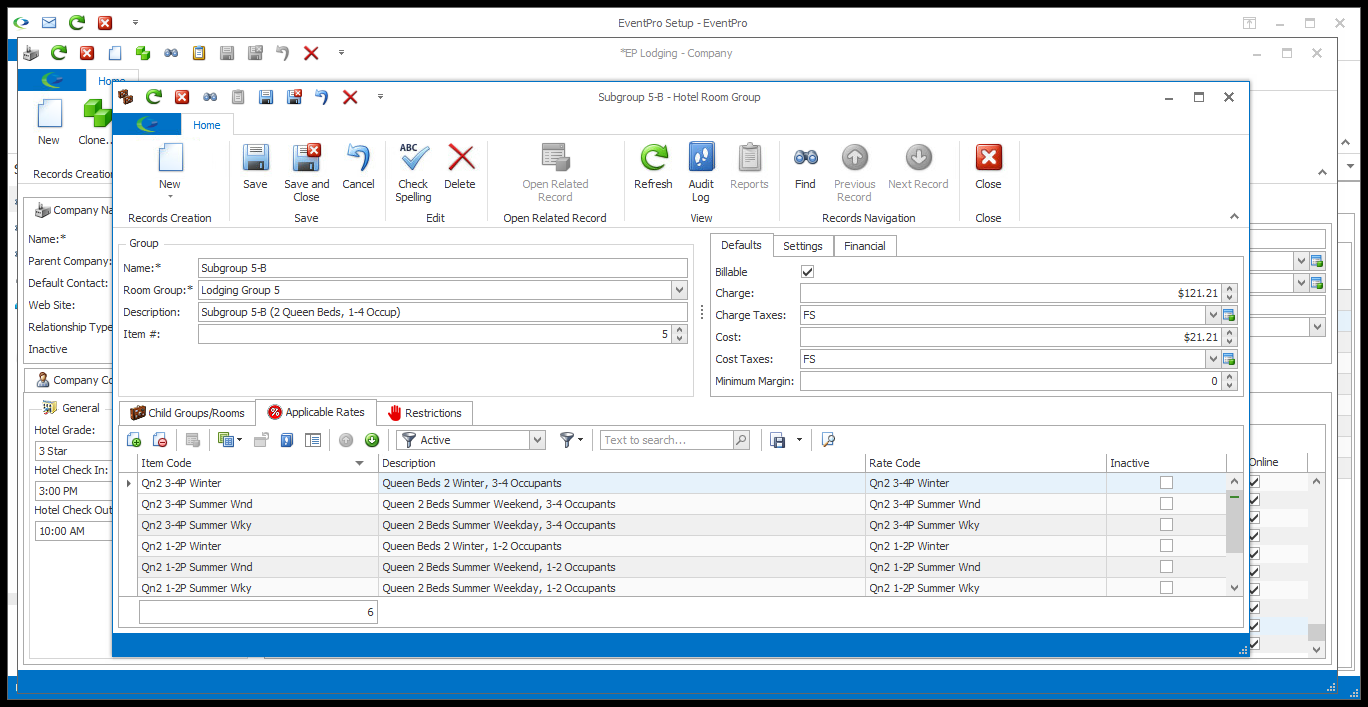
Task: Adjust the Minimum Margin stepper
Action: pos(1230,381)
